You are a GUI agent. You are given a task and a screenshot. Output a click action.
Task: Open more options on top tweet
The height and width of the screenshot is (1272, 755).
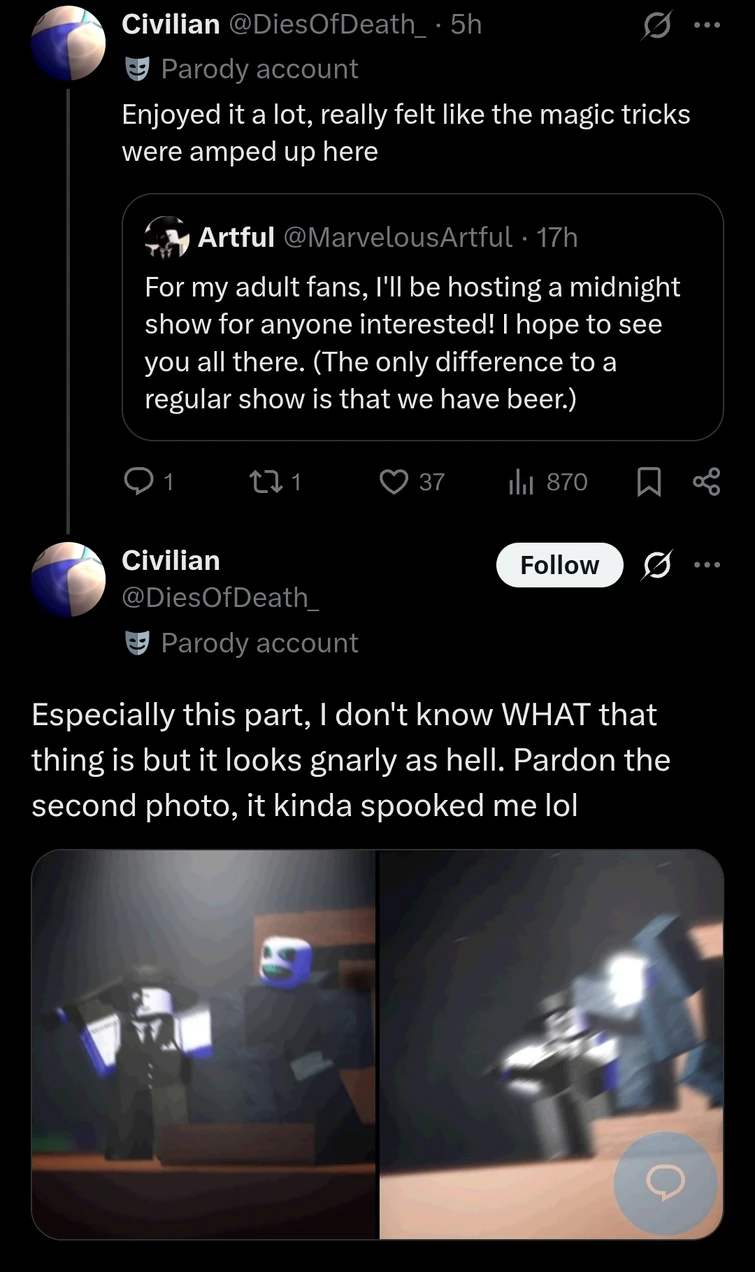[x=706, y=24]
